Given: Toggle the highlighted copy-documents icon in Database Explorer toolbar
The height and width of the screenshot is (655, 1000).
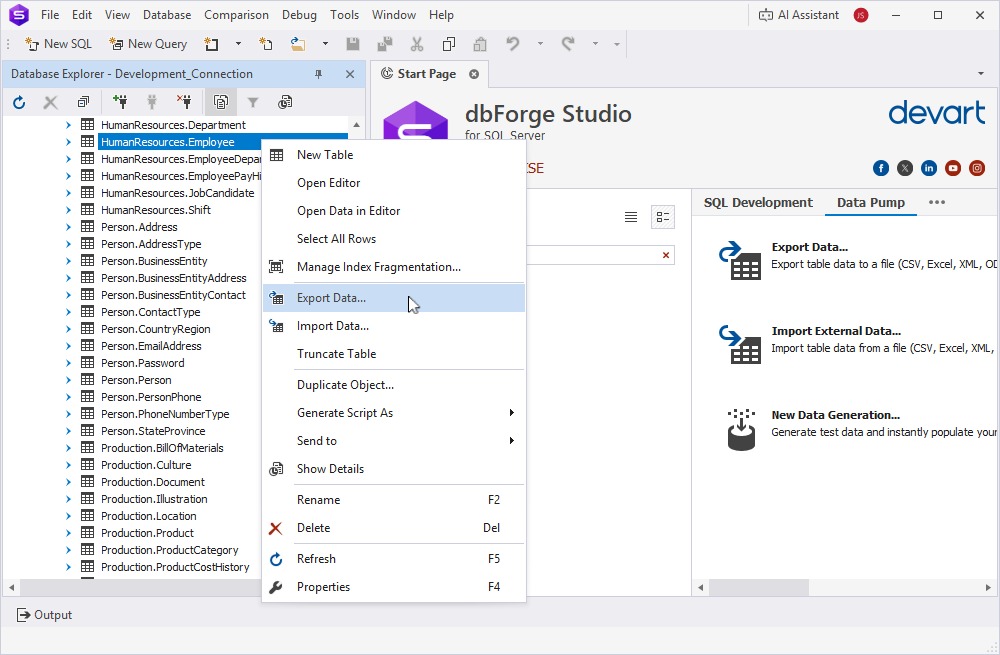Looking at the screenshot, I should point(221,102).
